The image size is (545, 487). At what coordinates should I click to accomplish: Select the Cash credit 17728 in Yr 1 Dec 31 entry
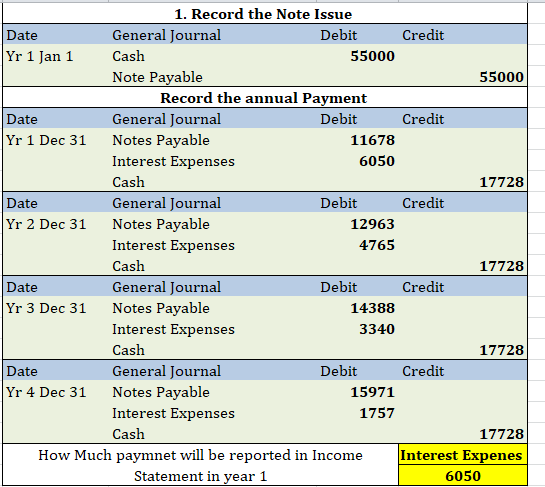501,182
